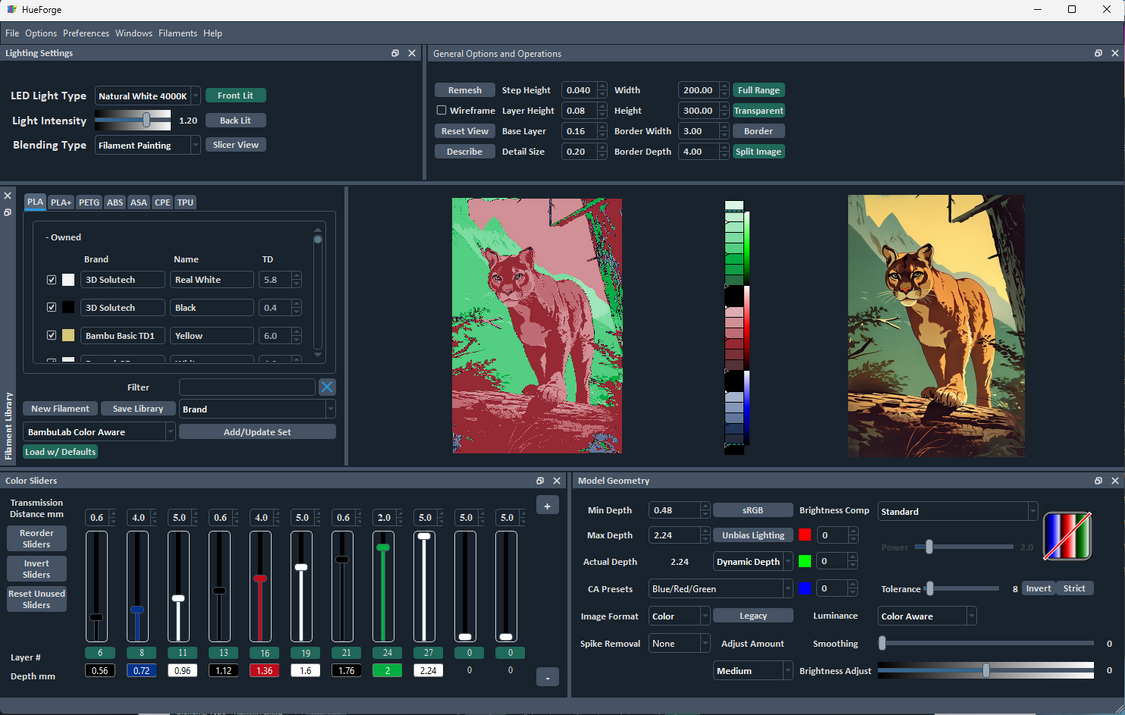Click the Remesh button
Screen dimensions: 1125x715
click(x=464, y=89)
